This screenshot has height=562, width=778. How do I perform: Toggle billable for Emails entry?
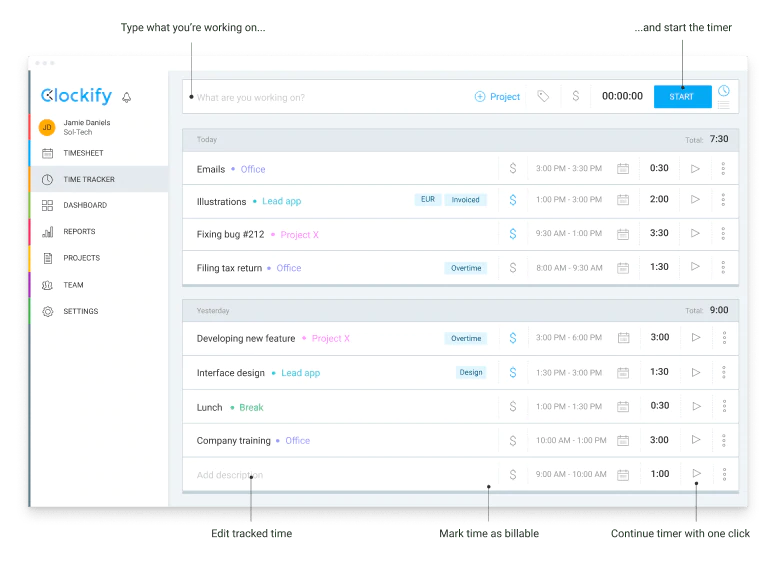pyautogui.click(x=513, y=168)
